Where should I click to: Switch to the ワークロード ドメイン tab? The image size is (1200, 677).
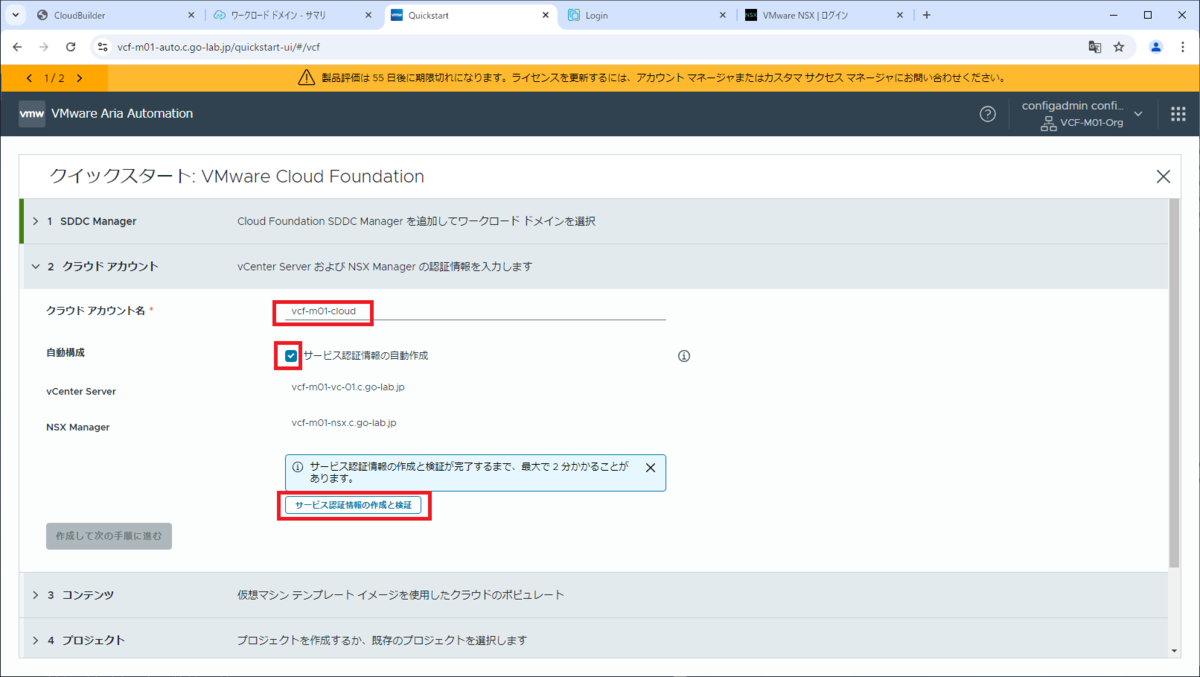tap(293, 15)
